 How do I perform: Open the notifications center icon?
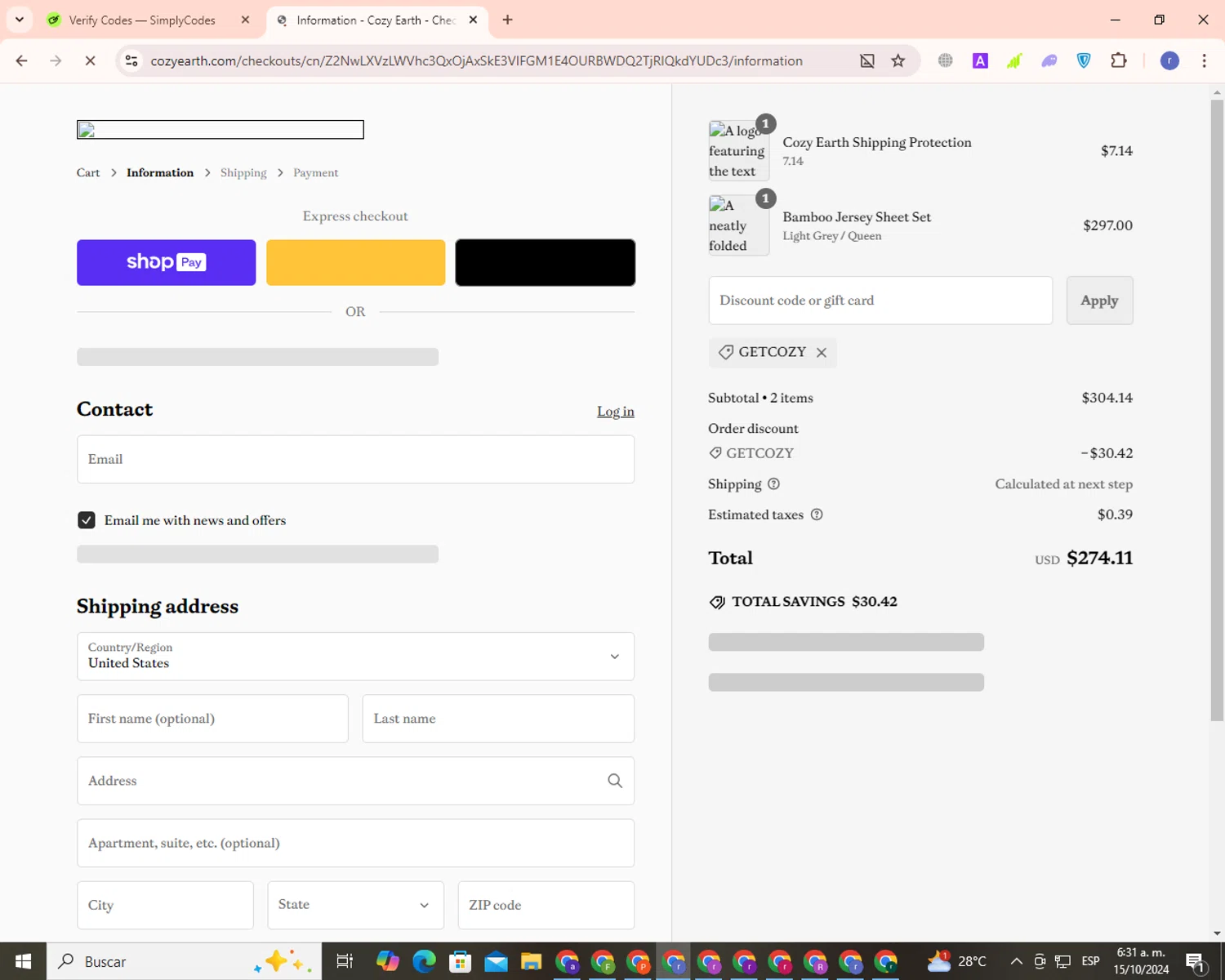pyautogui.click(x=1196, y=962)
